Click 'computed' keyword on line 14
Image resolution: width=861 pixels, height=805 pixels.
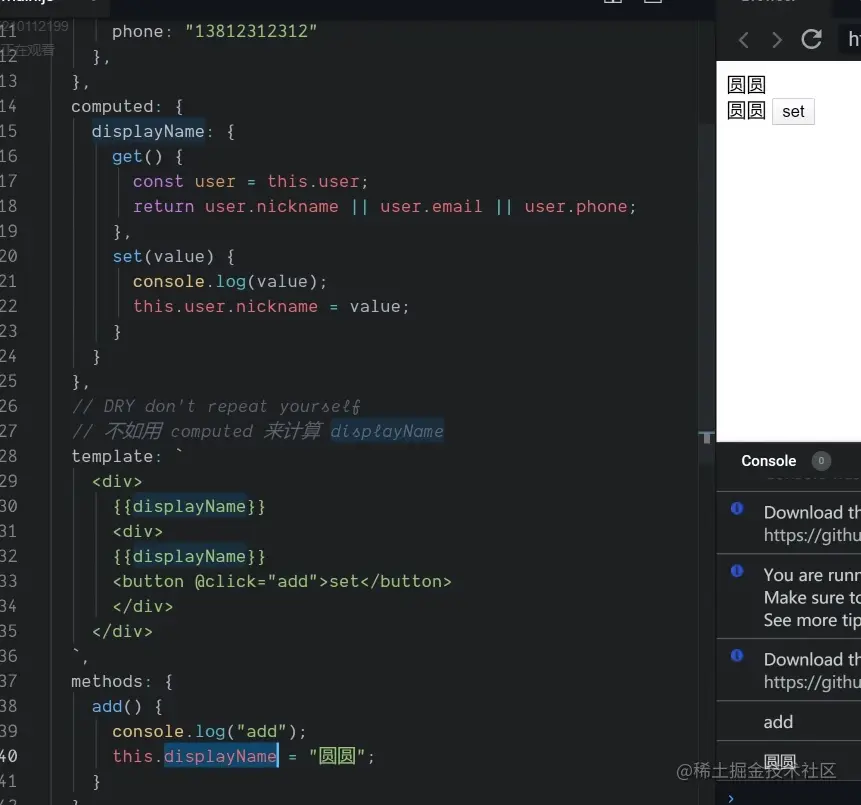tap(113, 107)
